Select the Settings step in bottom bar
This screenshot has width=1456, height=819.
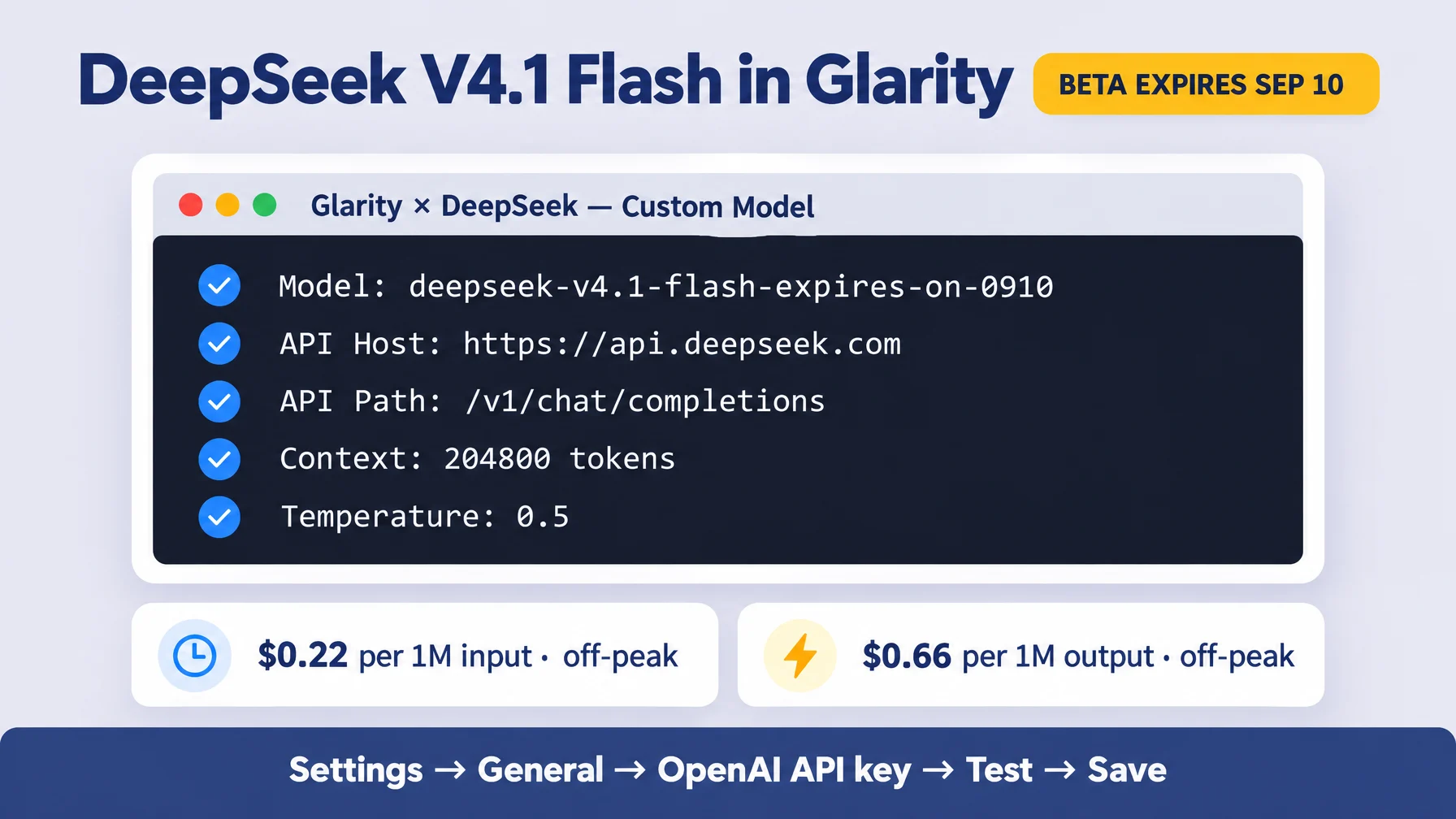356,770
